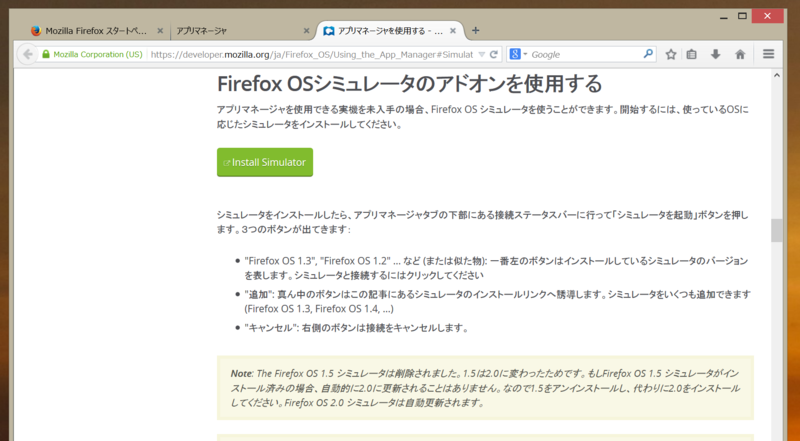Minimize the Firefox window
800x441 pixels.
(723, 16)
